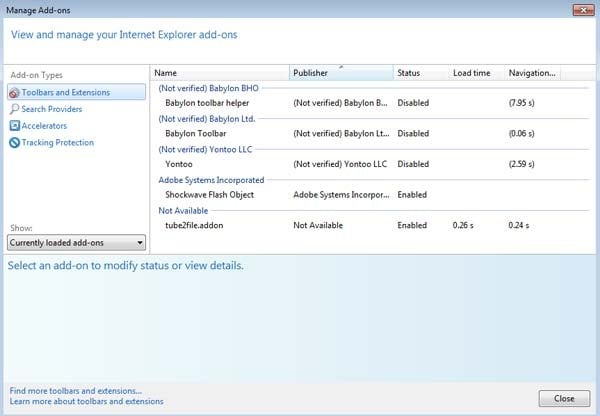
Task: Sort by the Navigation column header
Action: (532, 73)
